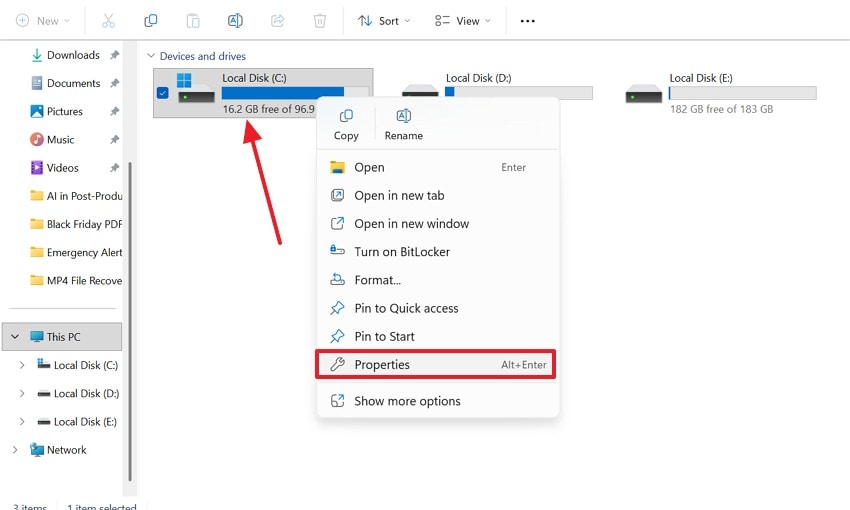850x510 pixels.
Task: Open Properties from the context menu
Action: pos(436,365)
